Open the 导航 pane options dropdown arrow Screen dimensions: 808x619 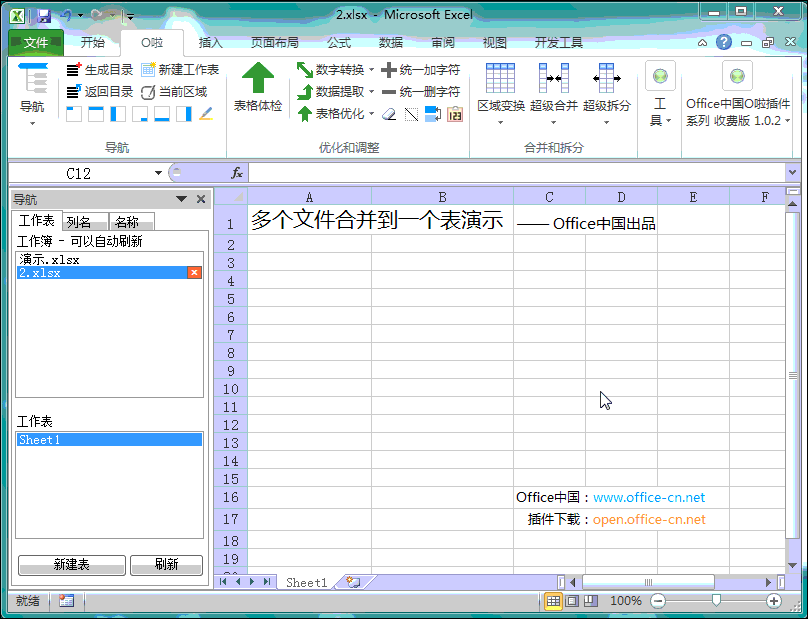181,199
